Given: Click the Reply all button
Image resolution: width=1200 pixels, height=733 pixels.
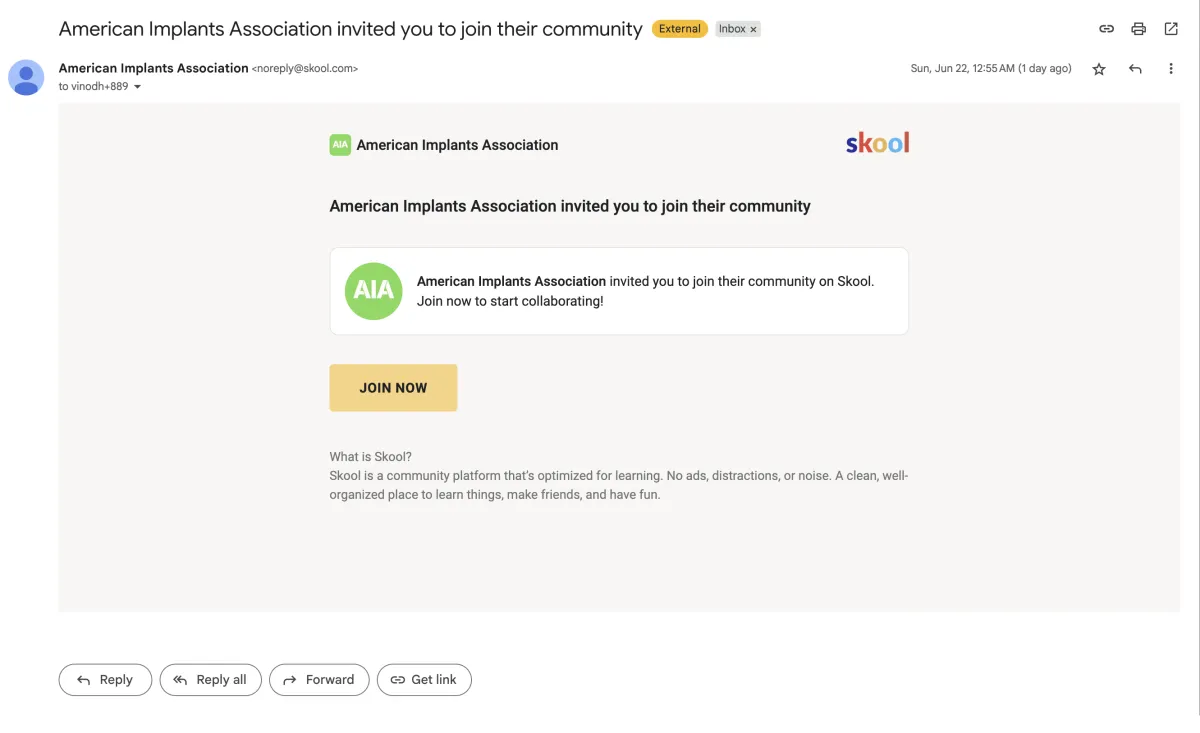Looking at the screenshot, I should pyautogui.click(x=210, y=680).
